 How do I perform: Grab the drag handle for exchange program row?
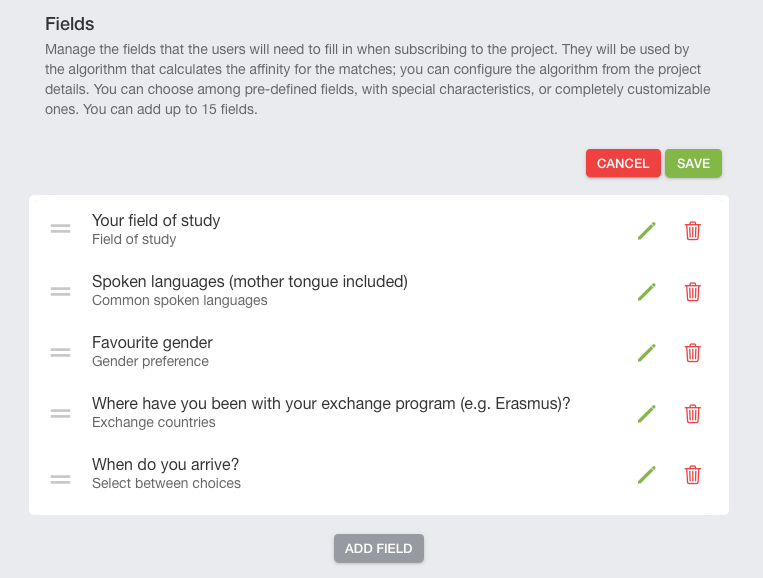pyautogui.click(x=60, y=413)
